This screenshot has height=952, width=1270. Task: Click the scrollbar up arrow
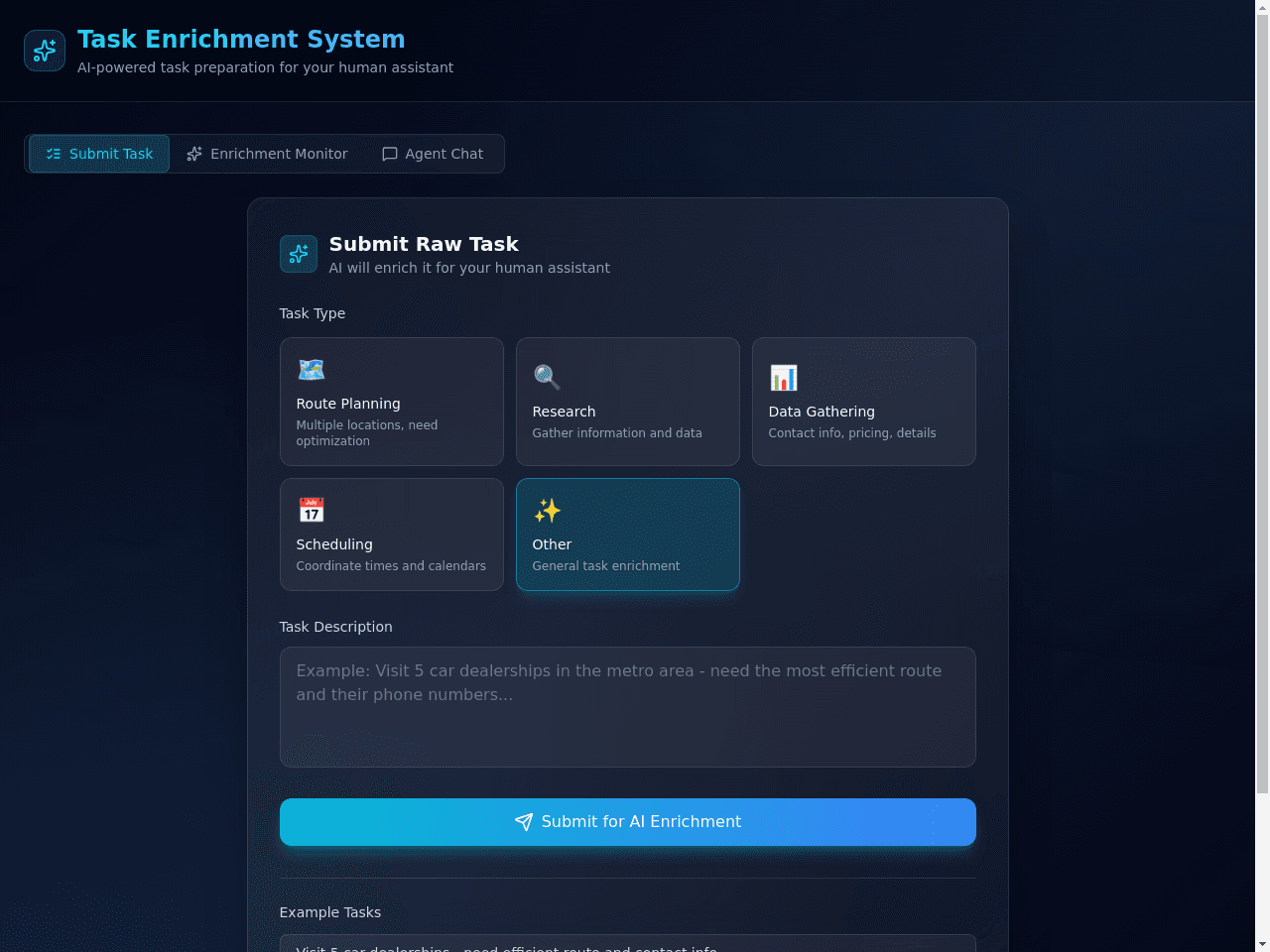point(1262,7)
